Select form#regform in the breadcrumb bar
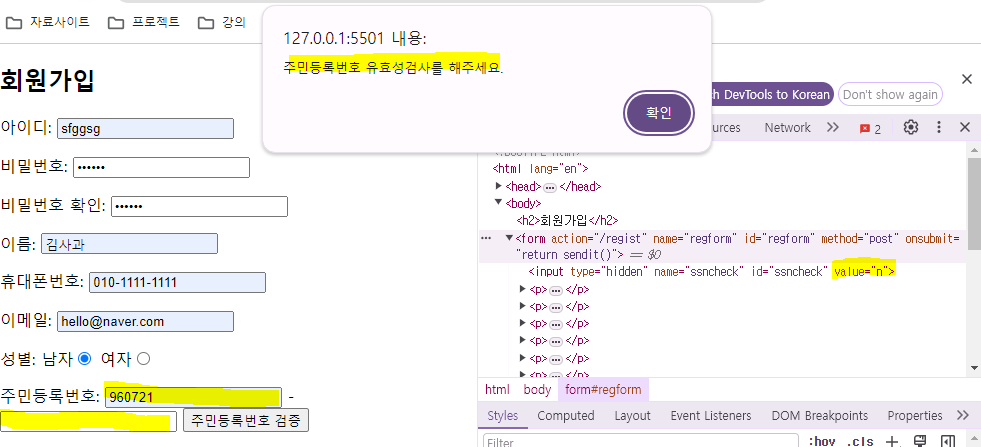The image size is (981, 447). coord(603,389)
